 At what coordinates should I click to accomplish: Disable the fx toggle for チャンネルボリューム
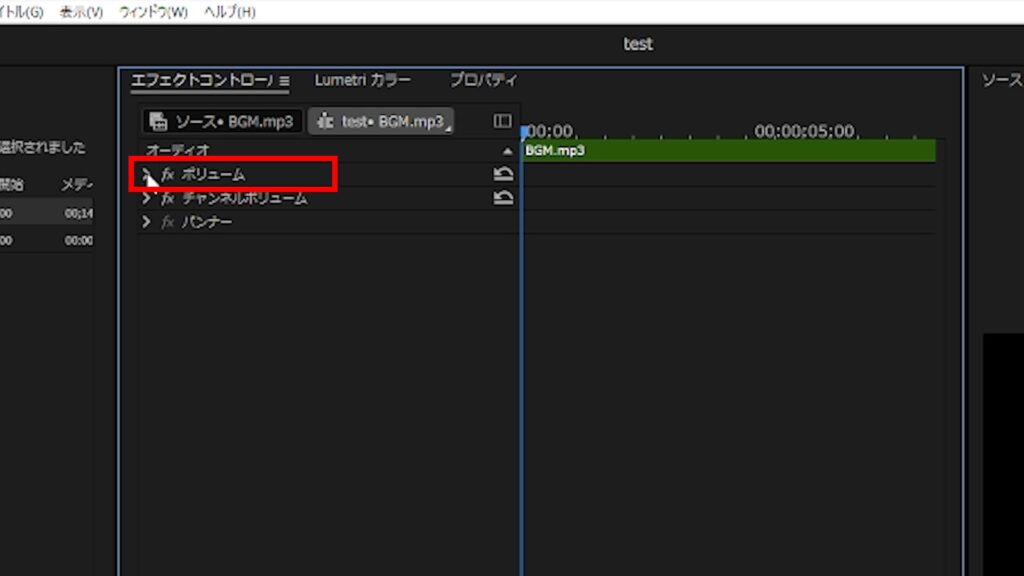tap(168, 198)
